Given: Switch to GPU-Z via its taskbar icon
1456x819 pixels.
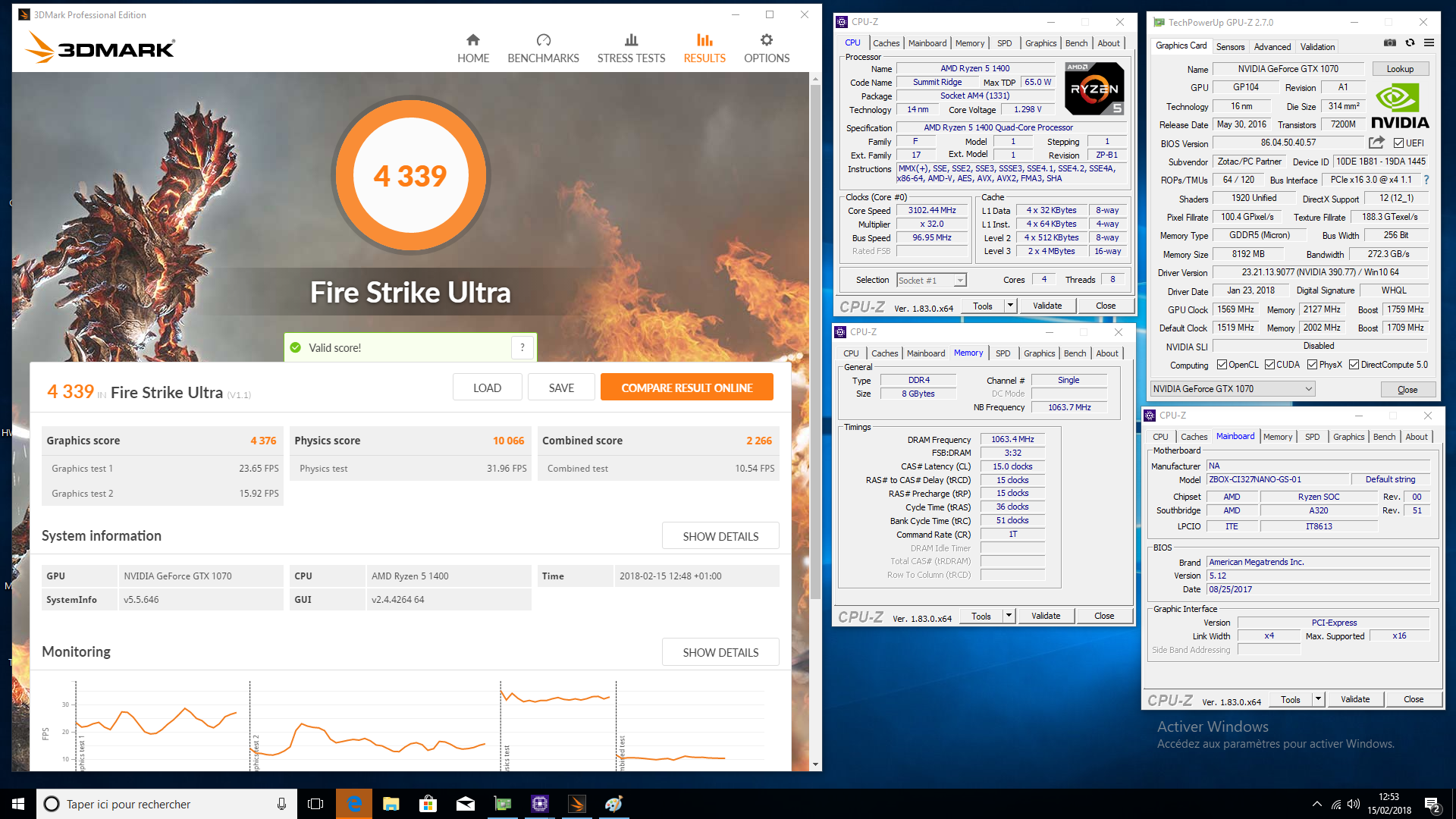Looking at the screenshot, I should (x=502, y=804).
